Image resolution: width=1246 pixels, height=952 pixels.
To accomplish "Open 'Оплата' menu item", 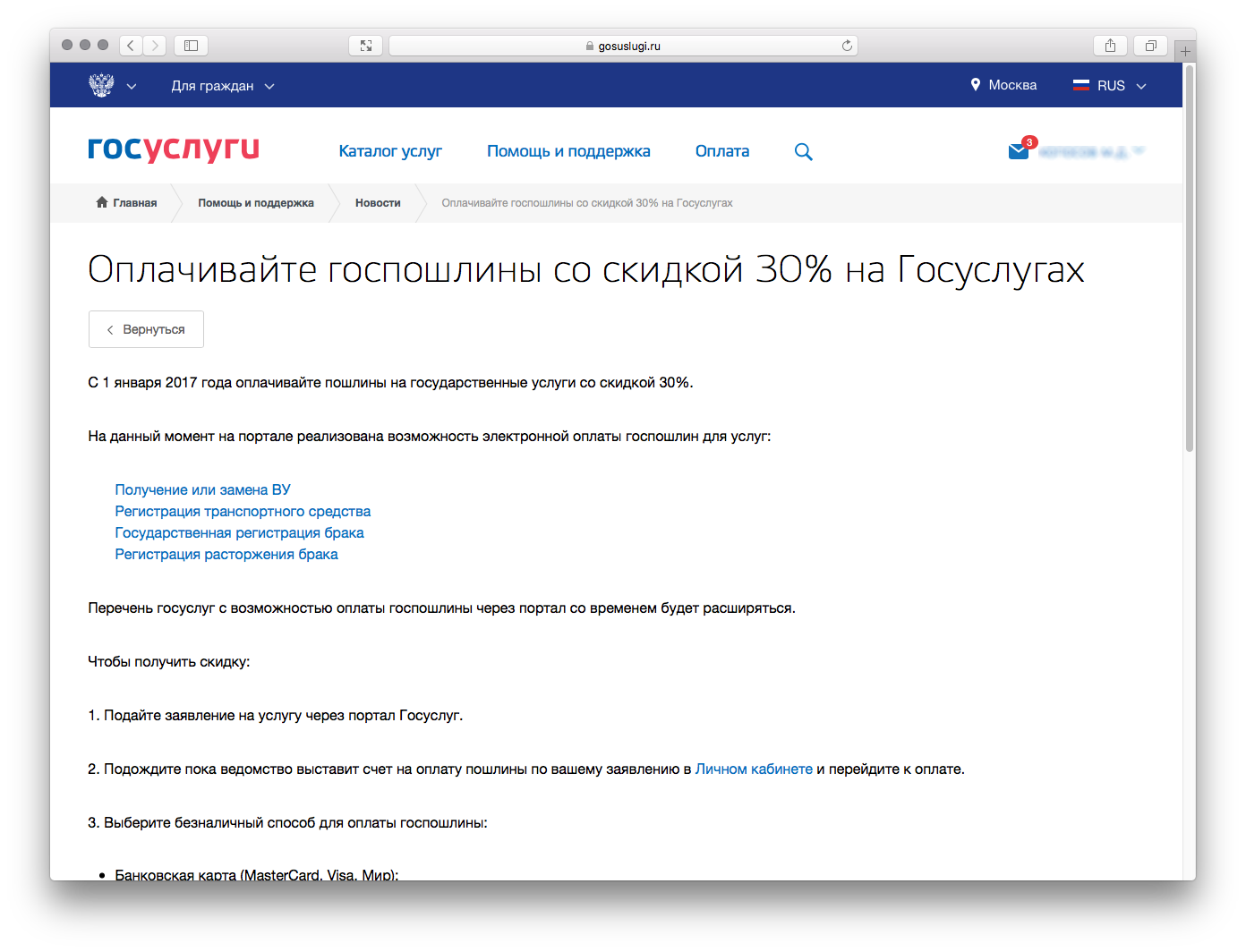I will [722, 151].
